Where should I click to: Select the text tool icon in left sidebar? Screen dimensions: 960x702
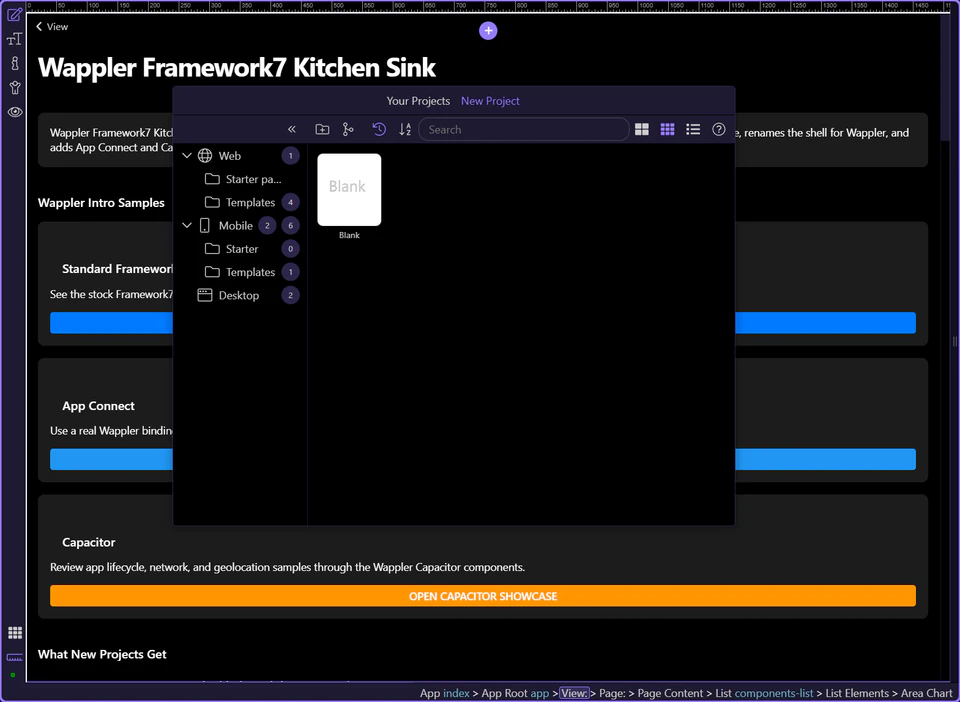15,39
